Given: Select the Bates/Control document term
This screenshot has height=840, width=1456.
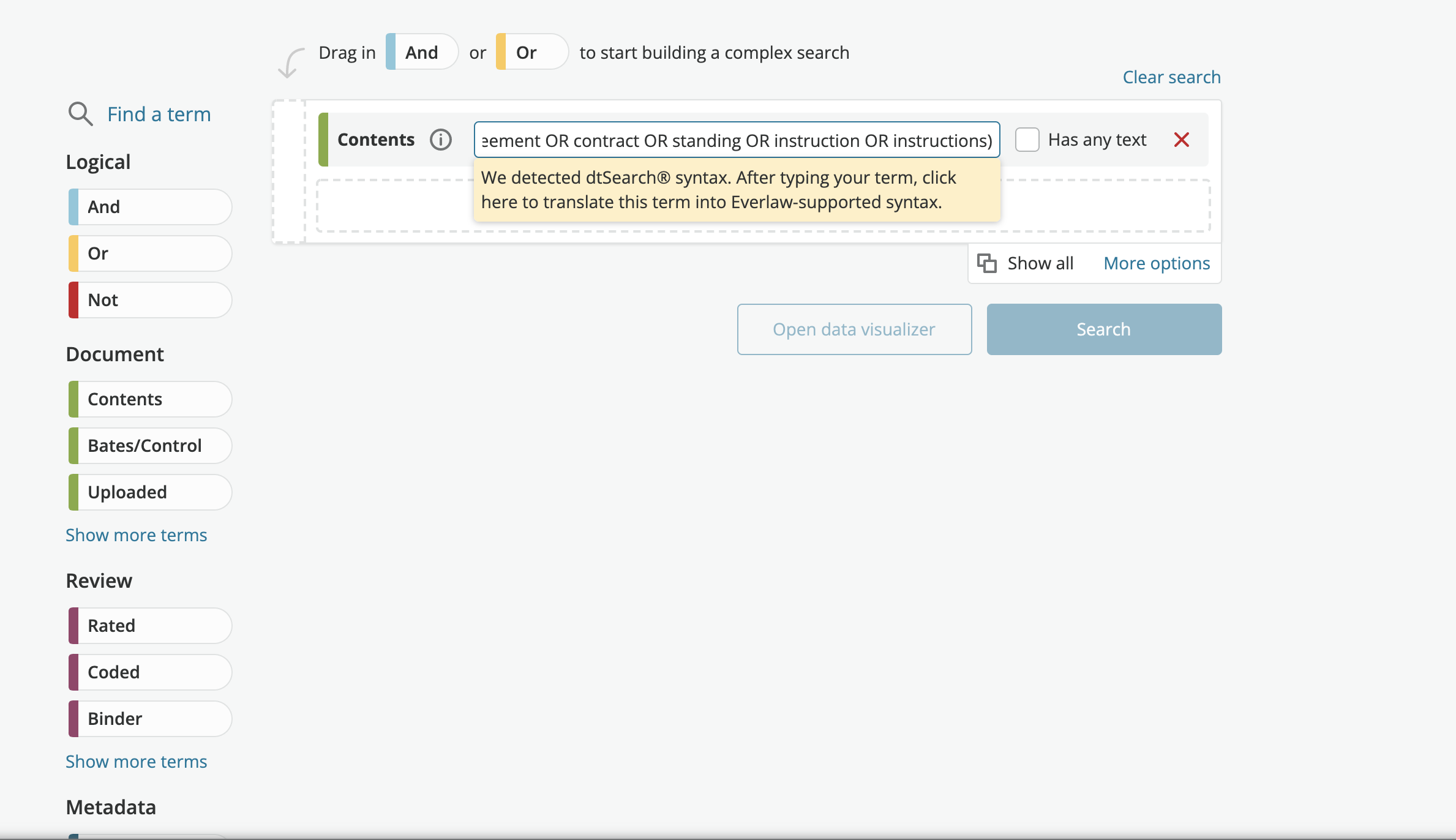Looking at the screenshot, I should click(x=149, y=445).
